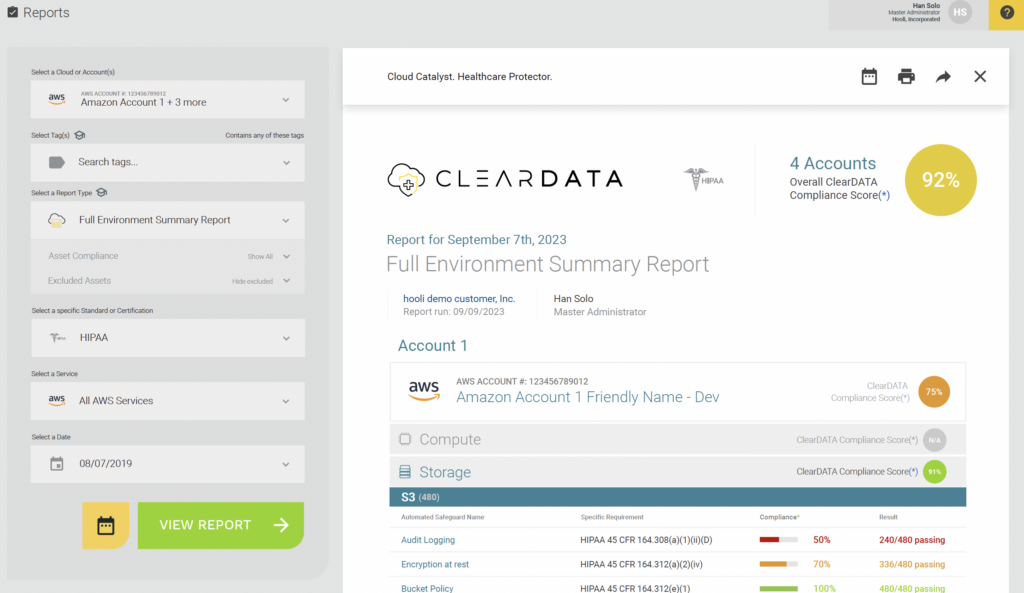Close the report preview with X

(980, 76)
